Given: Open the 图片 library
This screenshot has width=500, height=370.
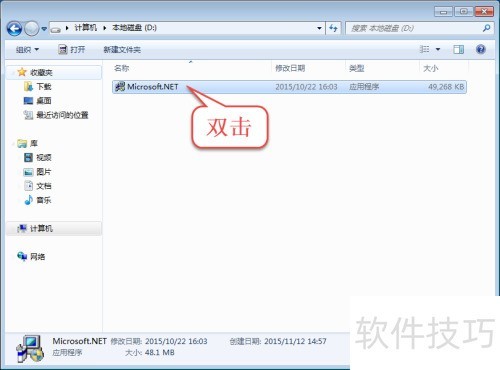Looking at the screenshot, I should pyautogui.click(x=44, y=172).
